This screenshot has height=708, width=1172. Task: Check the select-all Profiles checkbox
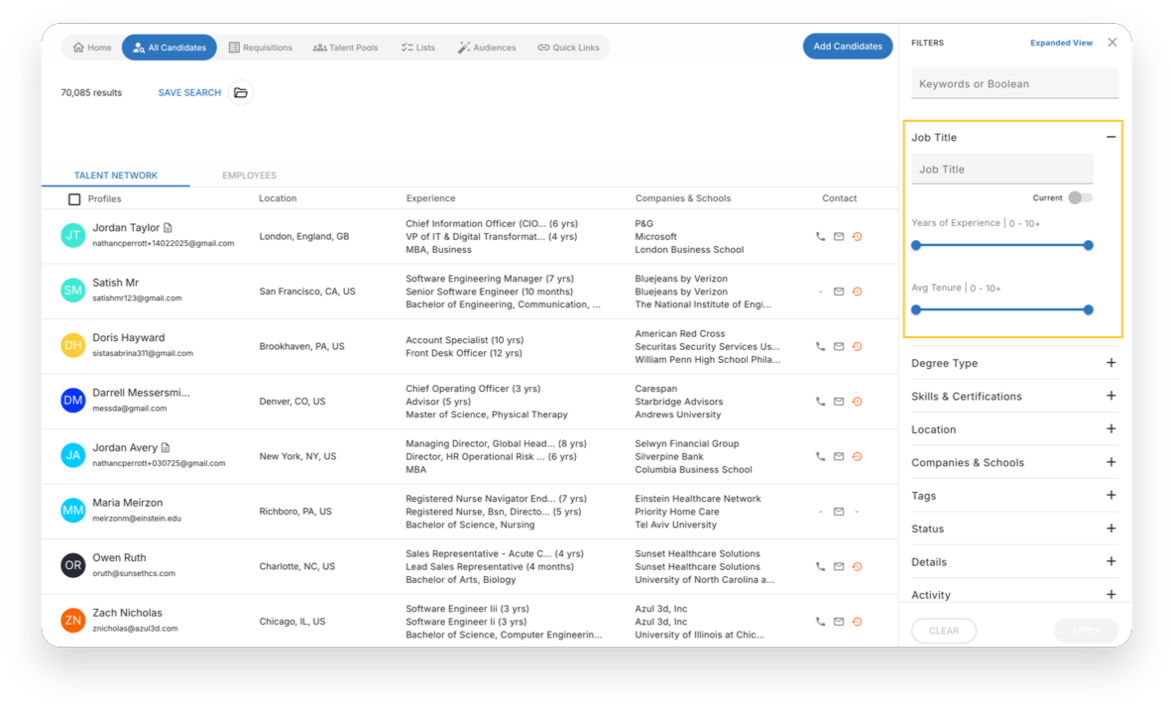(74, 199)
